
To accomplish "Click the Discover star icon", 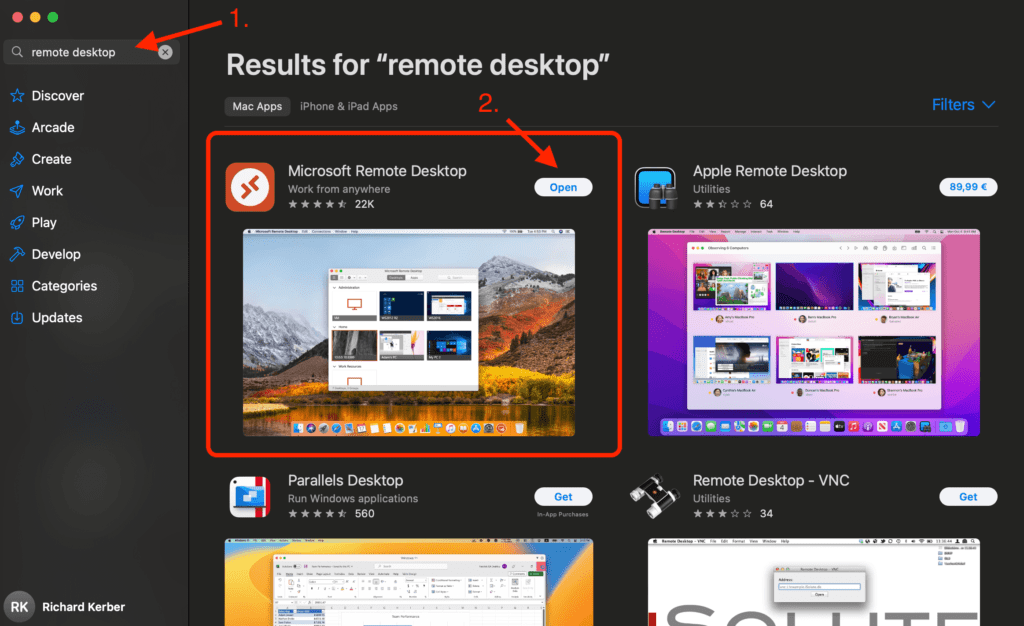I will tap(18, 96).
